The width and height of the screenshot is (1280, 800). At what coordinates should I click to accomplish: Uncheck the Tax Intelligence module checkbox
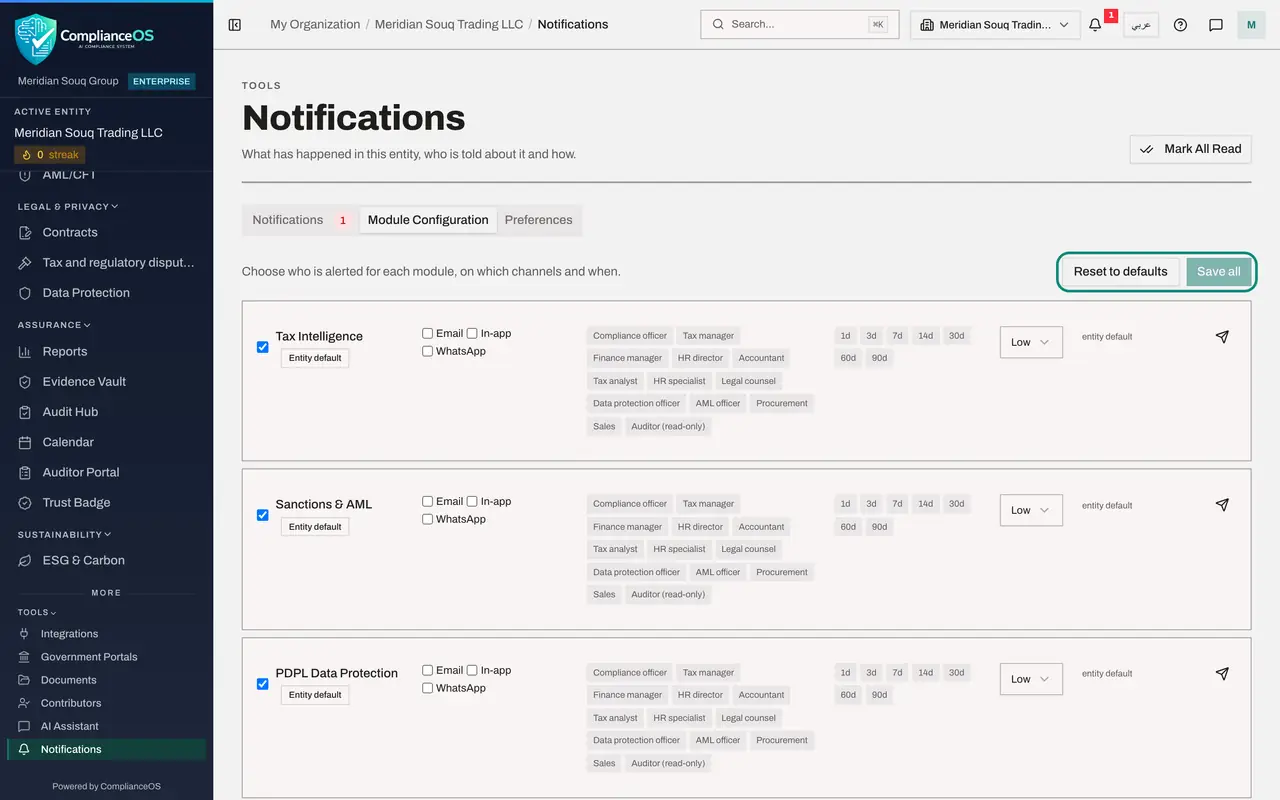pyautogui.click(x=263, y=347)
